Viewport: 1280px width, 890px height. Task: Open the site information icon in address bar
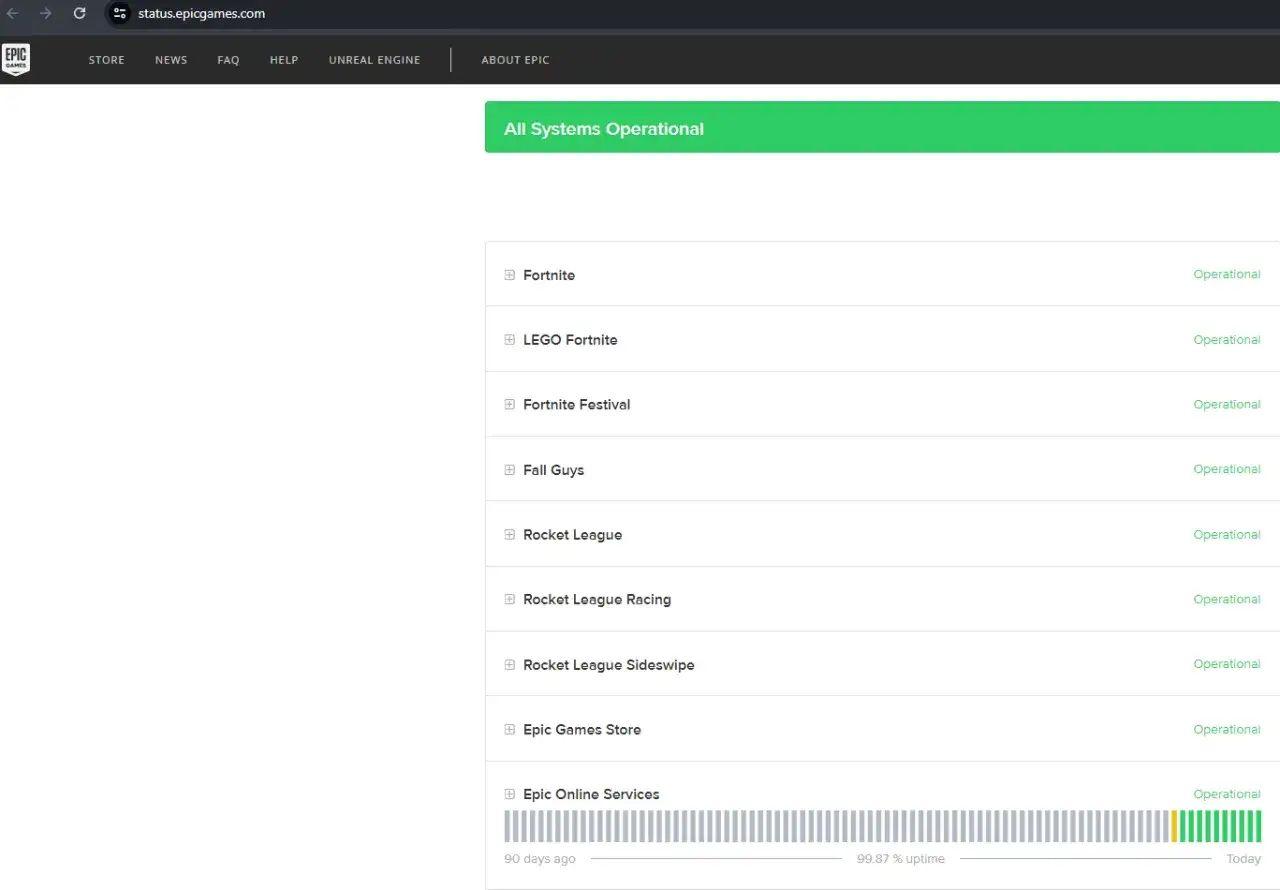click(x=119, y=14)
